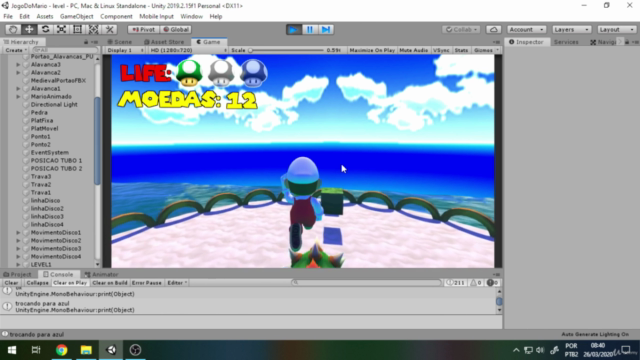Step one frame forward
The height and width of the screenshot is (360, 640).
tap(326, 29)
